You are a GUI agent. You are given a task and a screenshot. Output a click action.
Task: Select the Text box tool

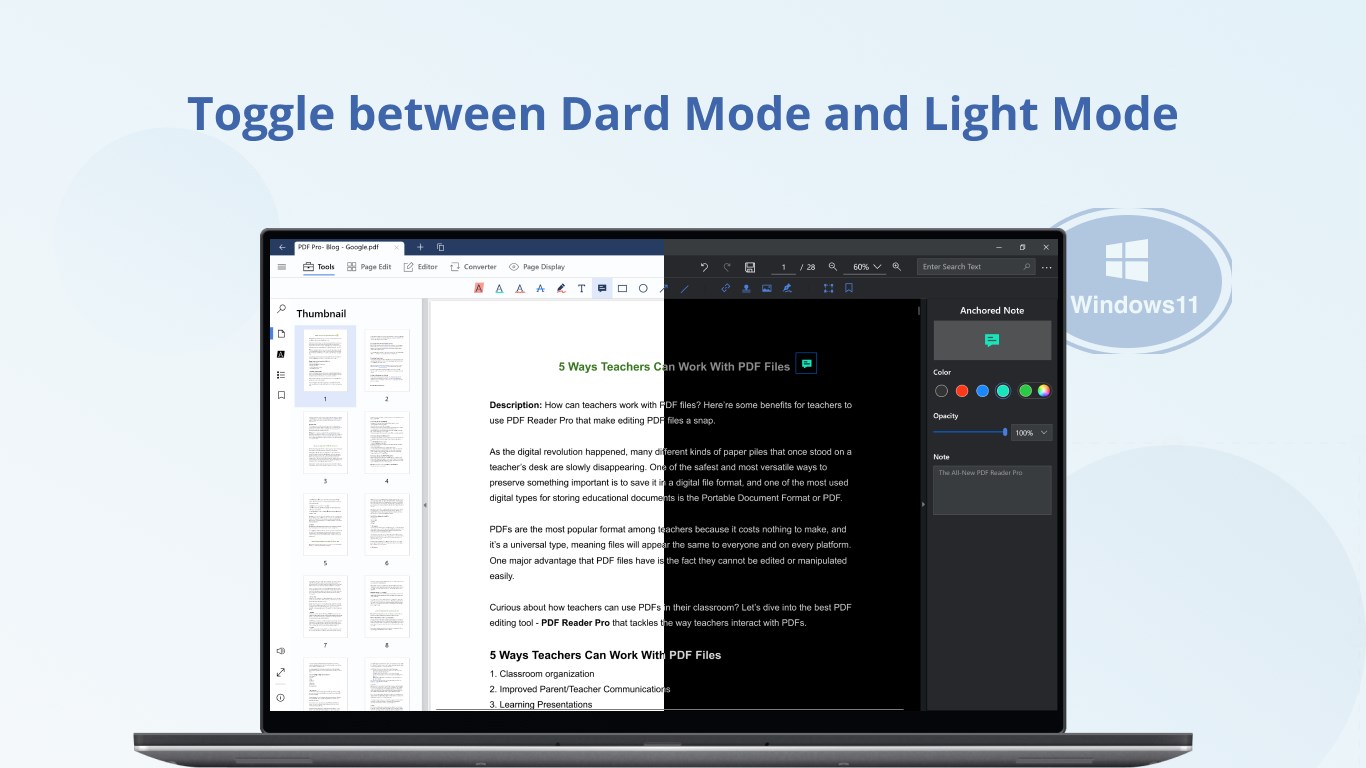click(581, 288)
